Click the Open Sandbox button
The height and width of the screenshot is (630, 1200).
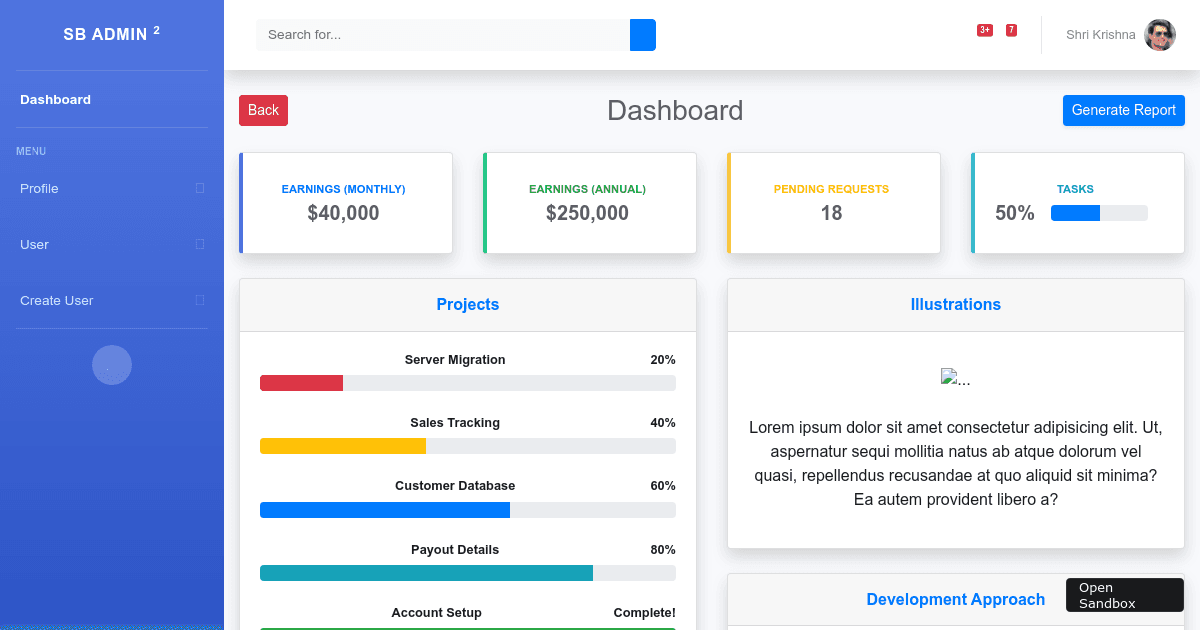point(1124,595)
